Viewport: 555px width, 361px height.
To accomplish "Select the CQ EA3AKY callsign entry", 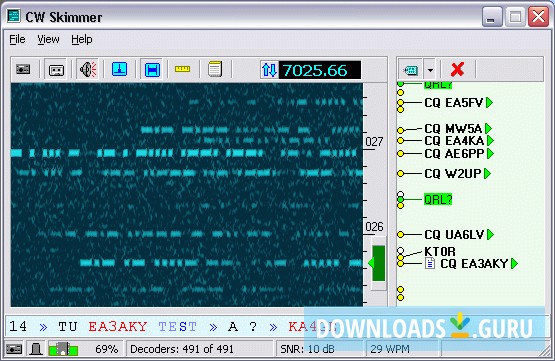I will [x=474, y=264].
